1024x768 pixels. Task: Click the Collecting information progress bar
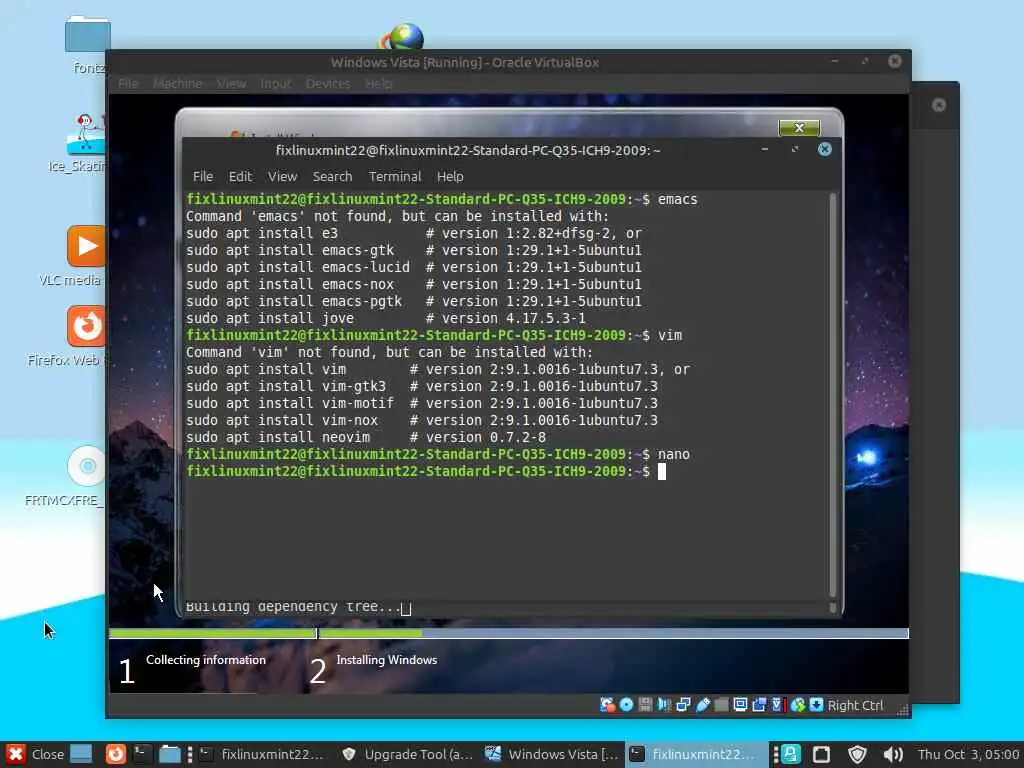tap(212, 633)
